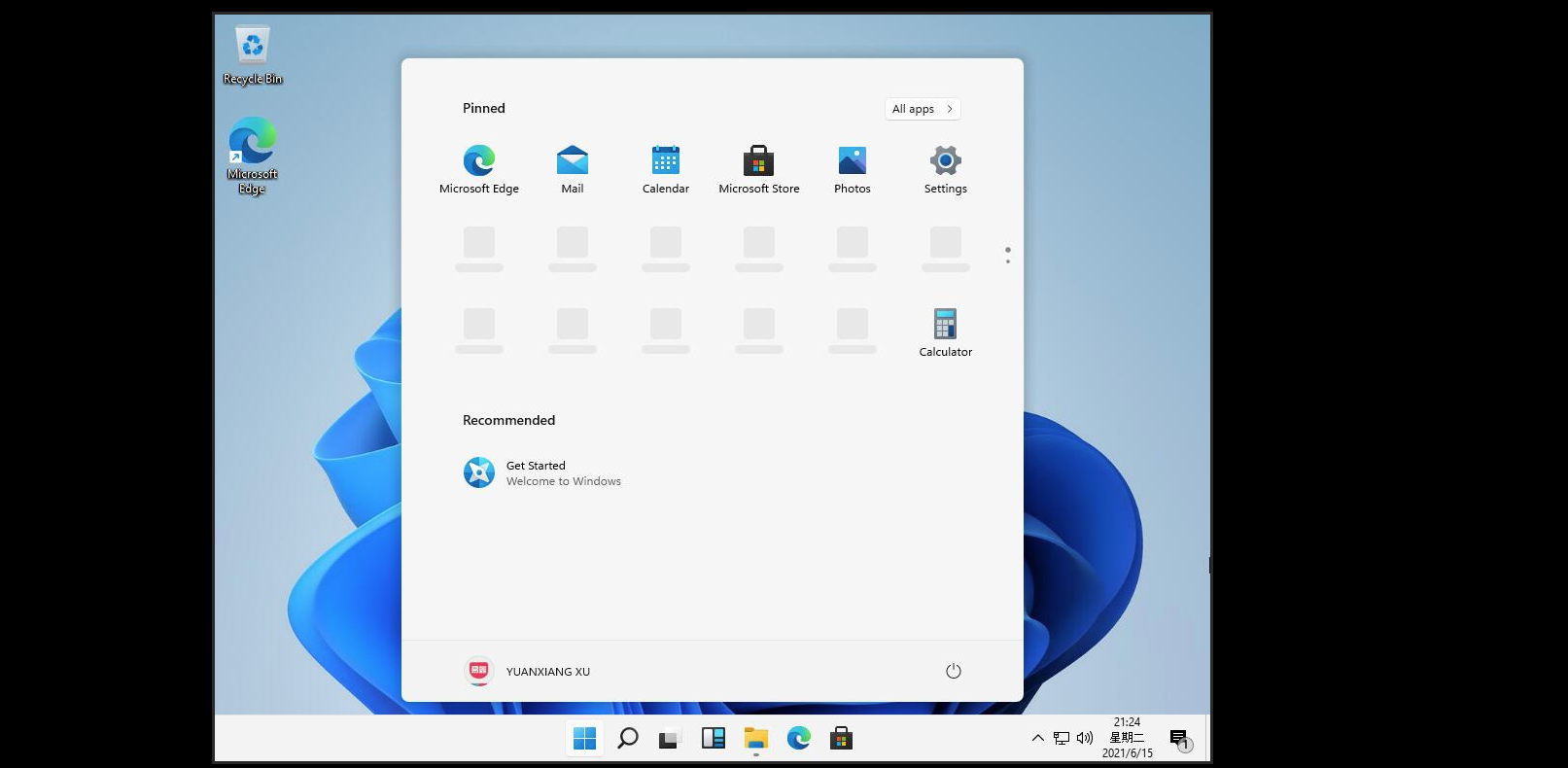Image resolution: width=1568 pixels, height=768 pixels.
Task: Open File Explorer from the taskbar
Action: [x=756, y=739]
